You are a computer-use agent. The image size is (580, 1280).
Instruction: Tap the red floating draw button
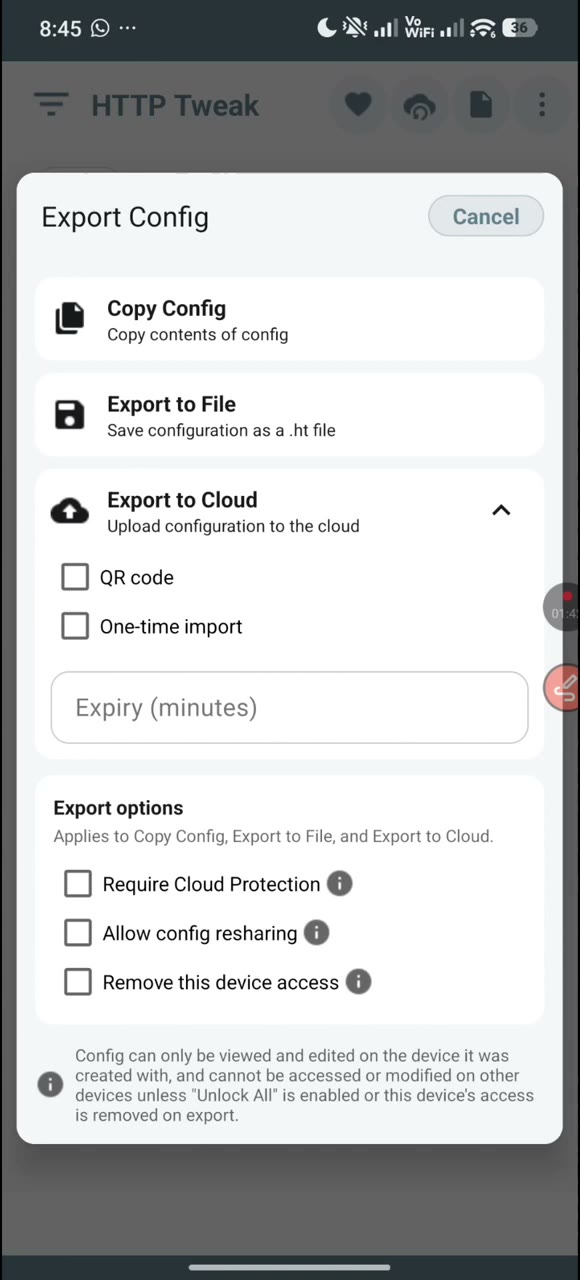click(x=563, y=688)
